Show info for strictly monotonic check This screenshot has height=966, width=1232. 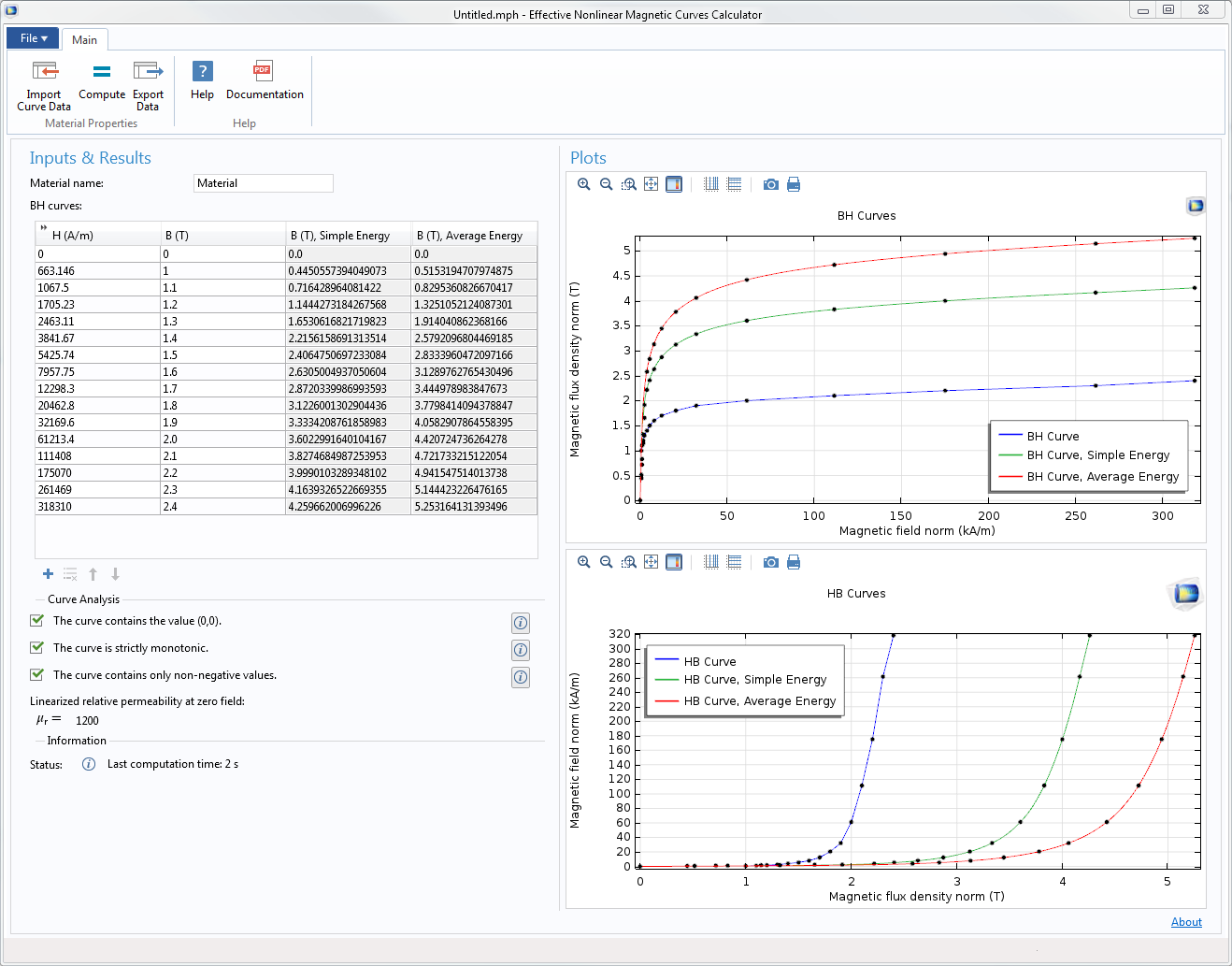[x=521, y=650]
